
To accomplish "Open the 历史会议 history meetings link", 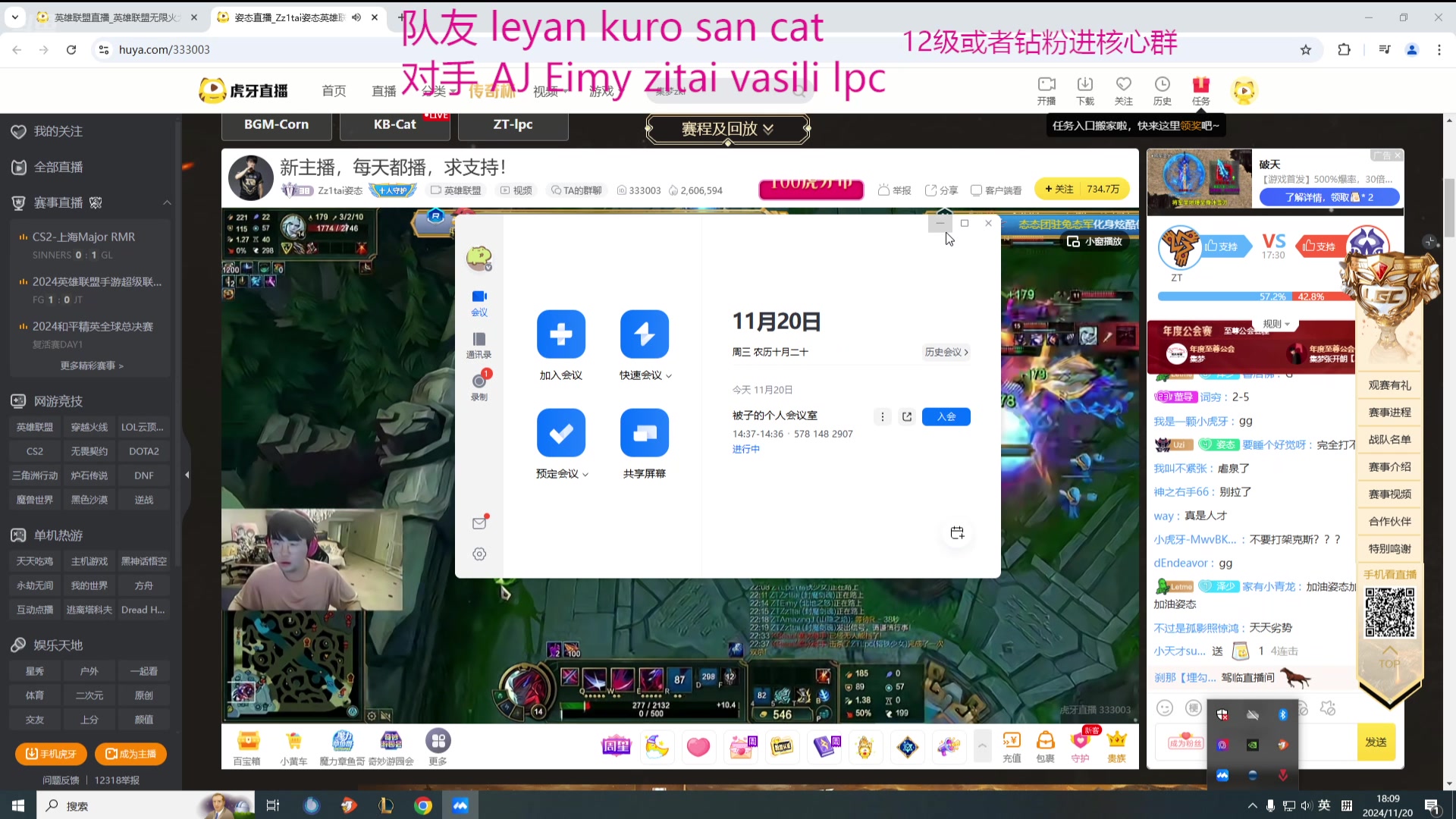I will click(946, 352).
